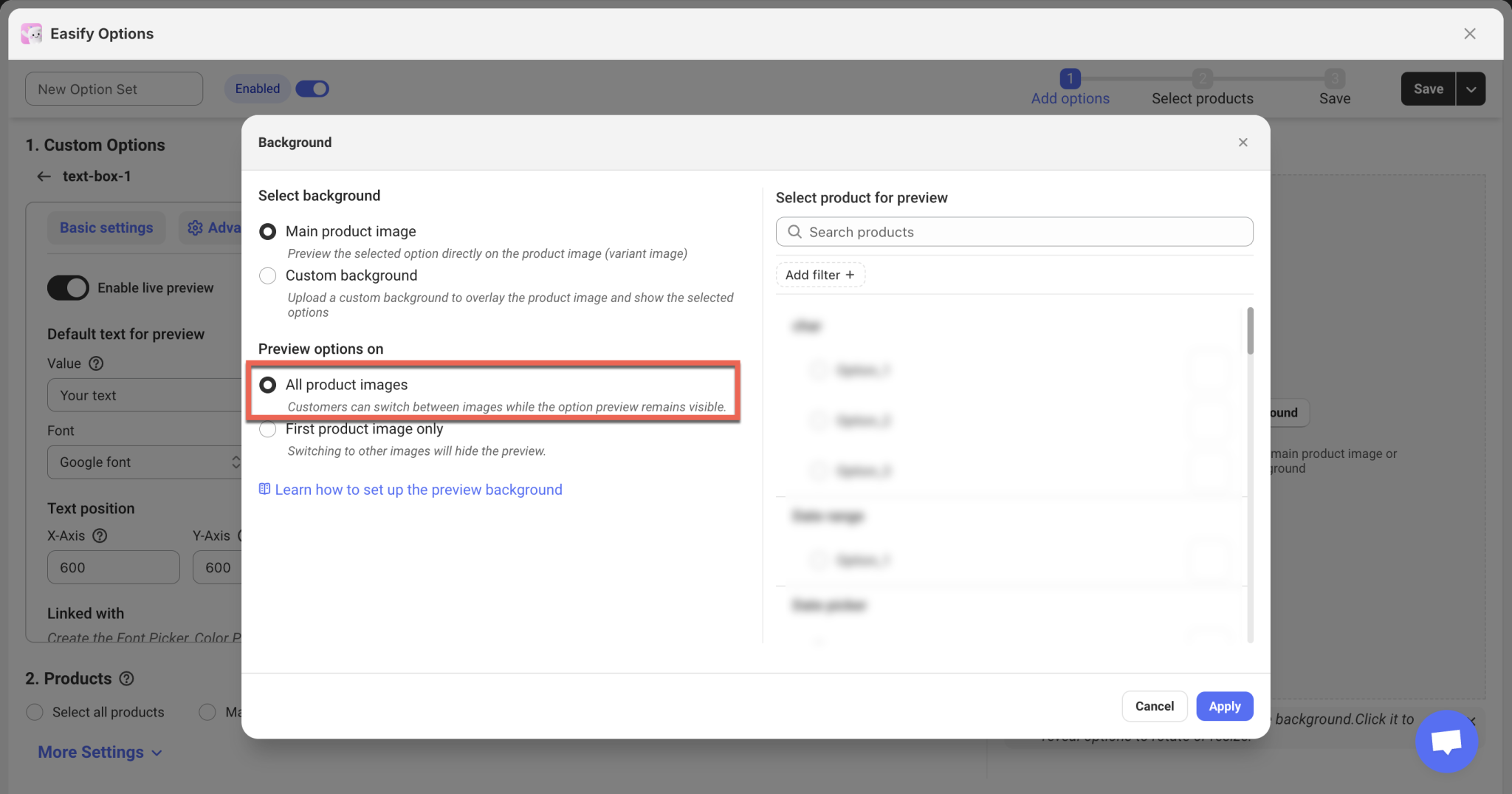Click the step 1 Add options badge
1512x794 pixels.
tap(1070, 78)
